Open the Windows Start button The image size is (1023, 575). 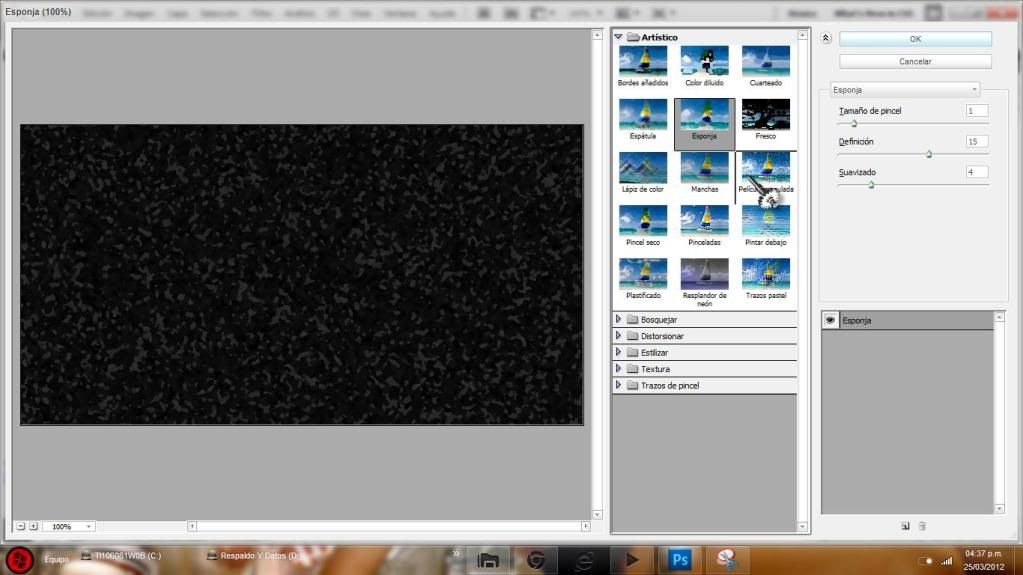(x=20, y=560)
